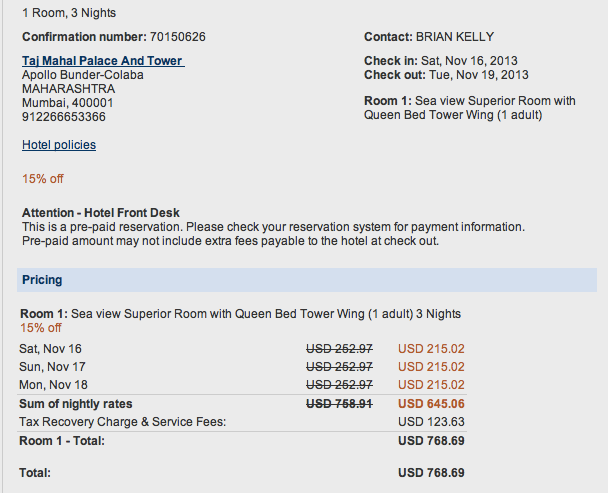The width and height of the screenshot is (608, 493).
Task: Click the Mon, Nov 18 row label
Action: pos(54,385)
